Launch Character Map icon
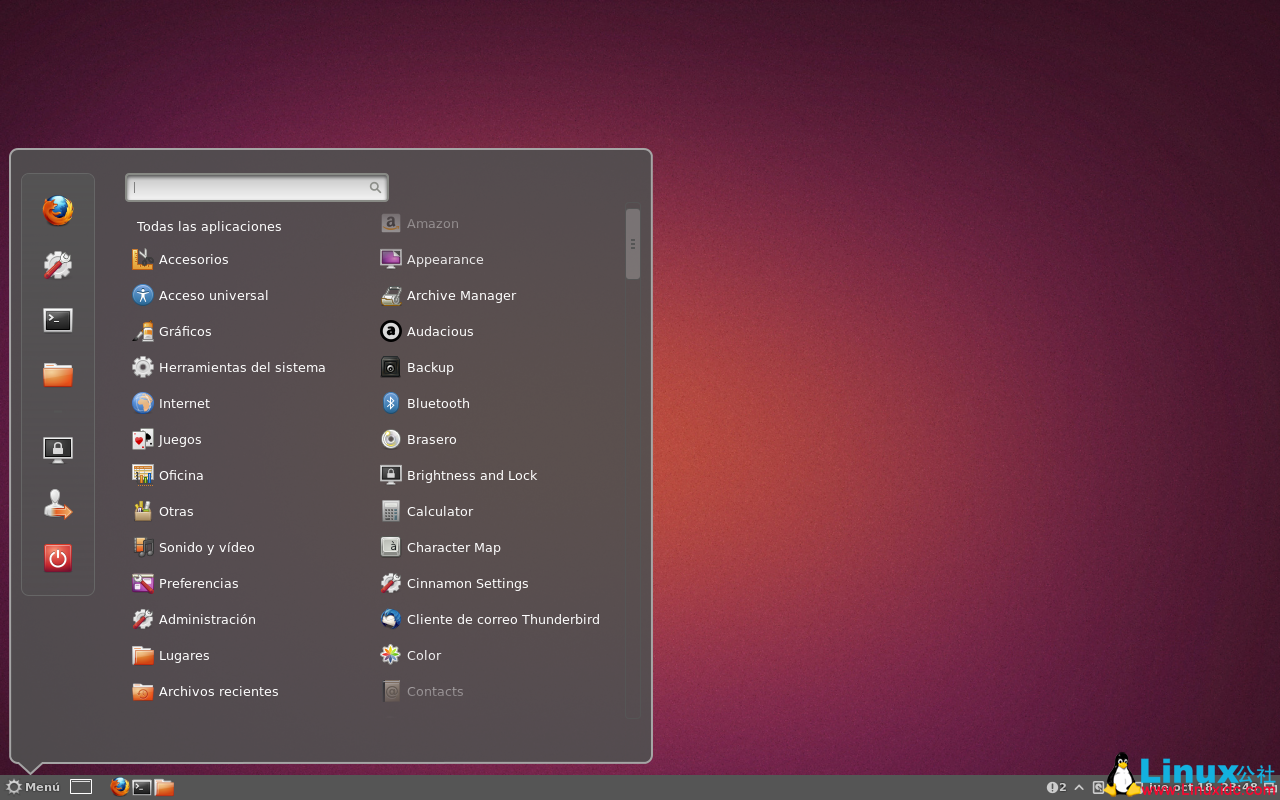This screenshot has width=1280, height=800. pyautogui.click(x=391, y=547)
